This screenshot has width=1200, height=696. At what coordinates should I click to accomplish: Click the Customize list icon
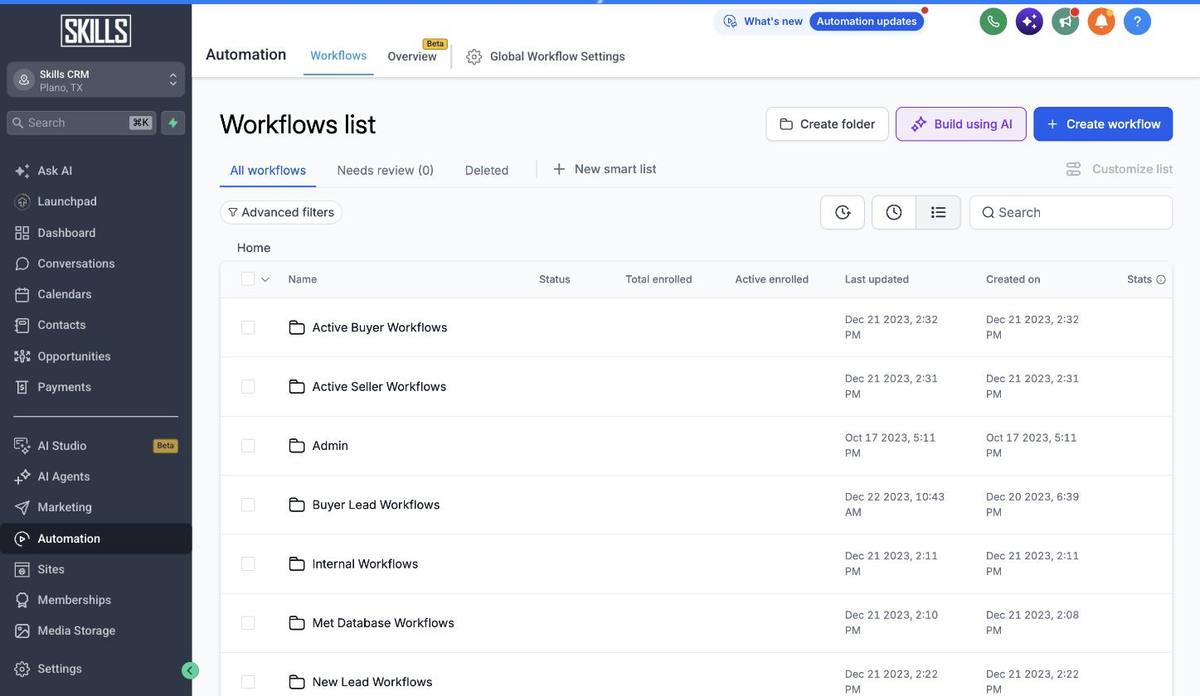tap(1073, 169)
